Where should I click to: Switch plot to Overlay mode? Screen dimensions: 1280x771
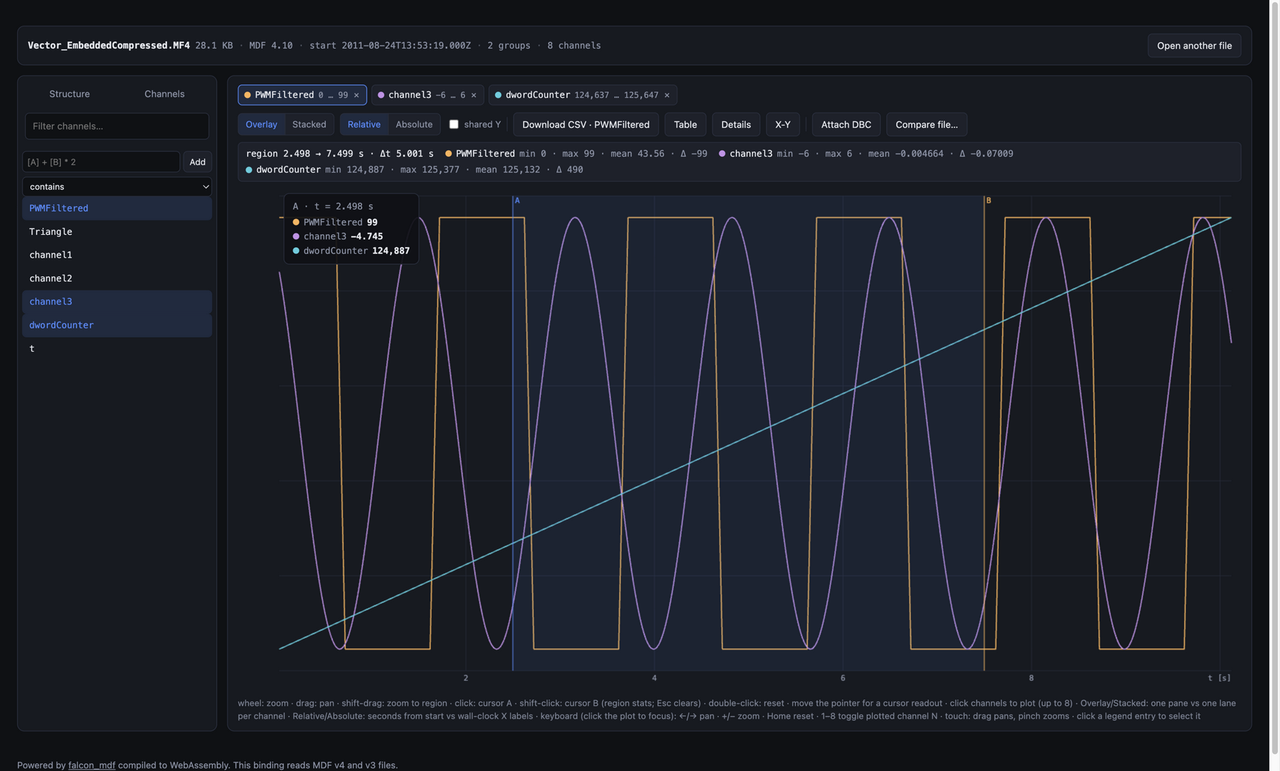tap(262, 124)
